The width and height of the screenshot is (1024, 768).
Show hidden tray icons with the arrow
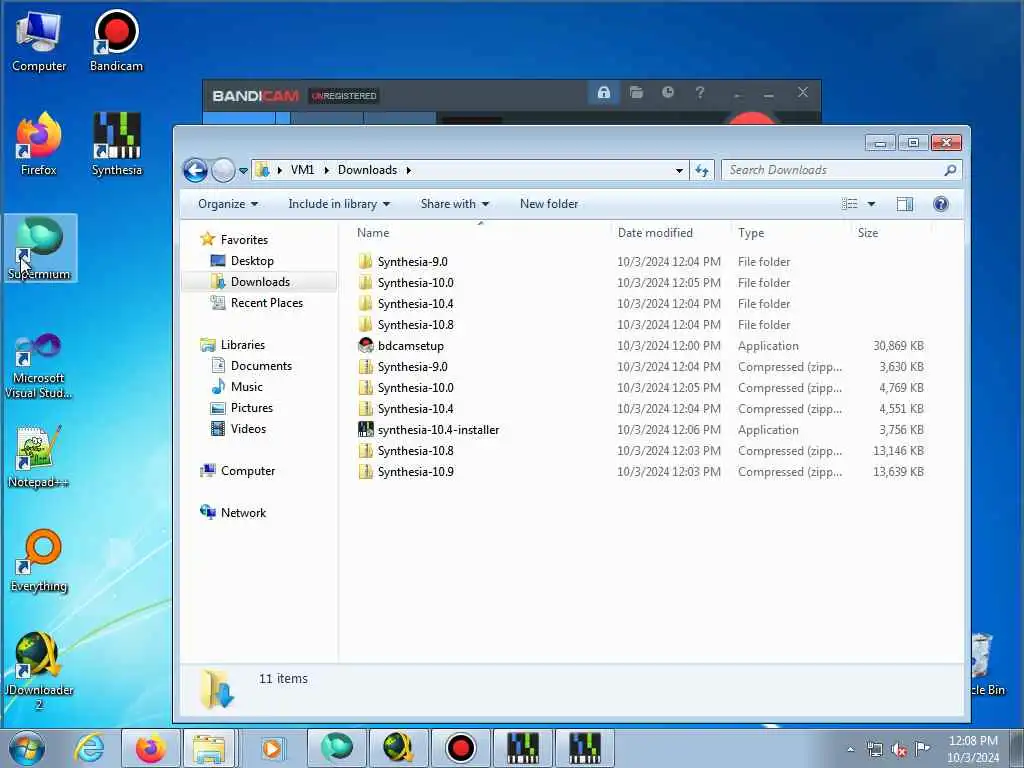tap(850, 750)
